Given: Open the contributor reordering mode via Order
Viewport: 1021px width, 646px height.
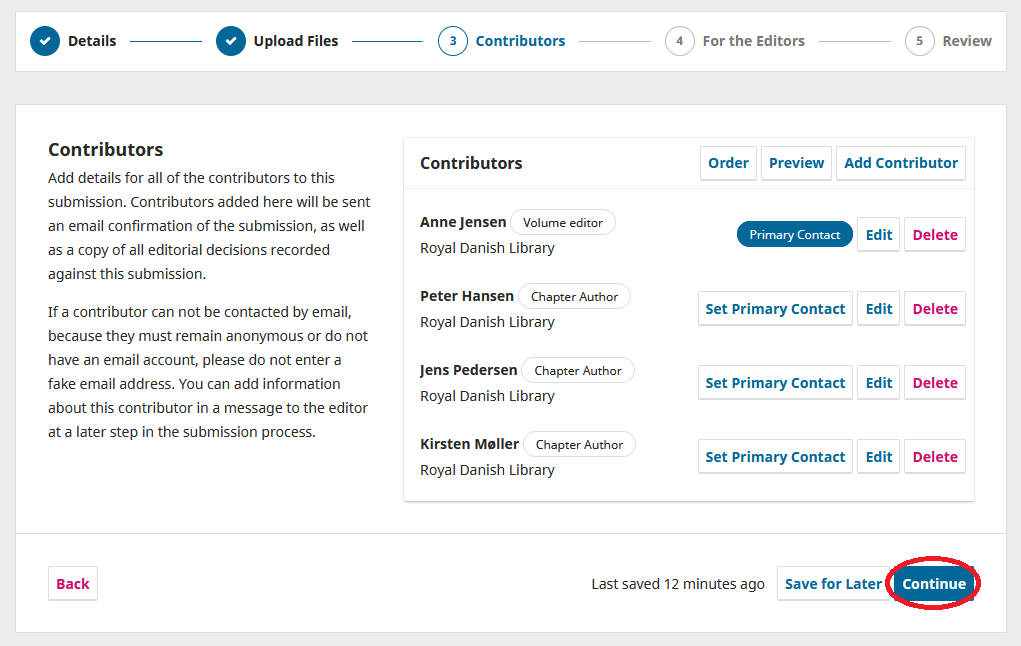Looking at the screenshot, I should (x=728, y=163).
